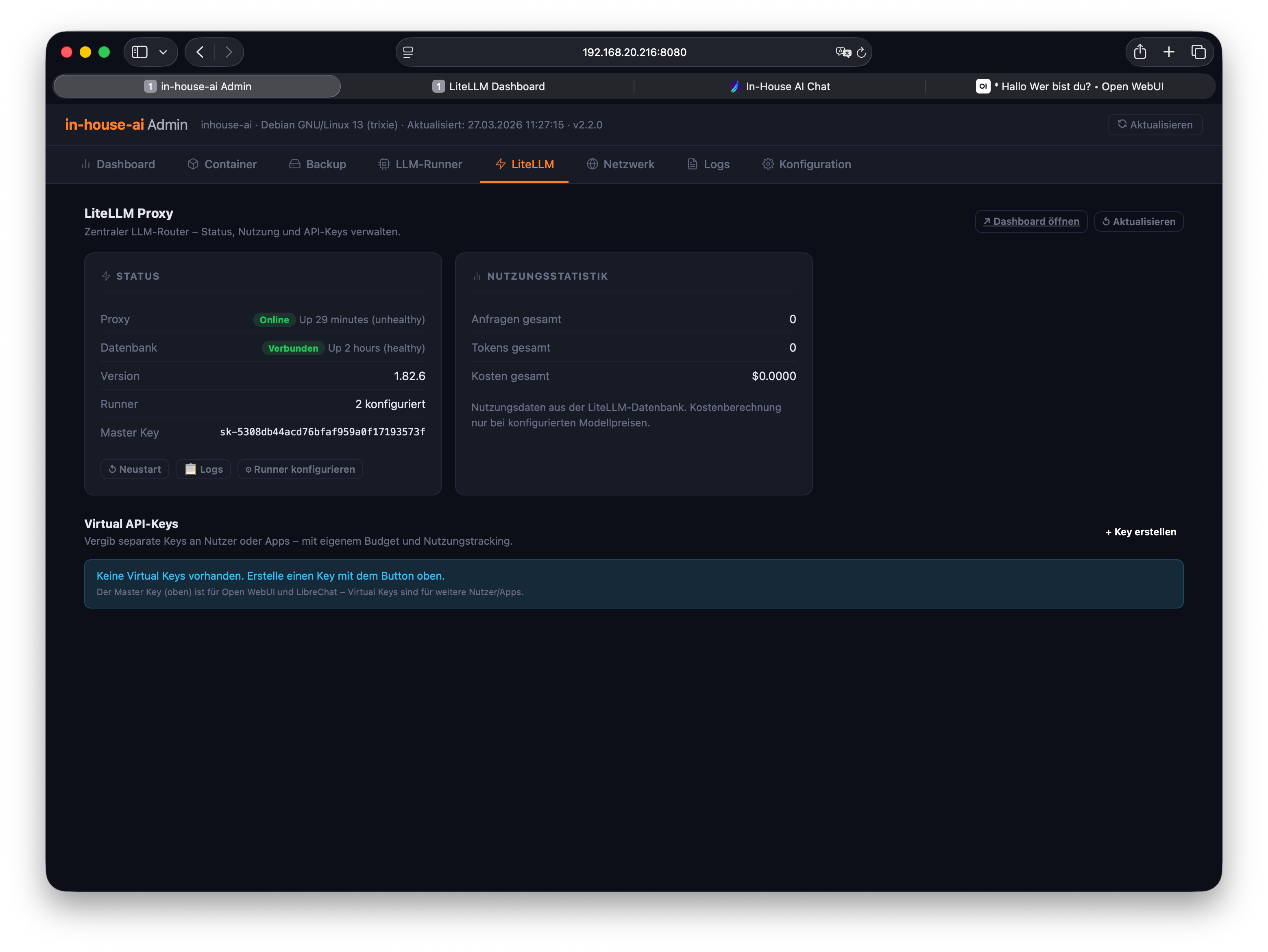Add a new tab with plus icon
Image resolution: width=1268 pixels, height=952 pixels.
point(1169,52)
